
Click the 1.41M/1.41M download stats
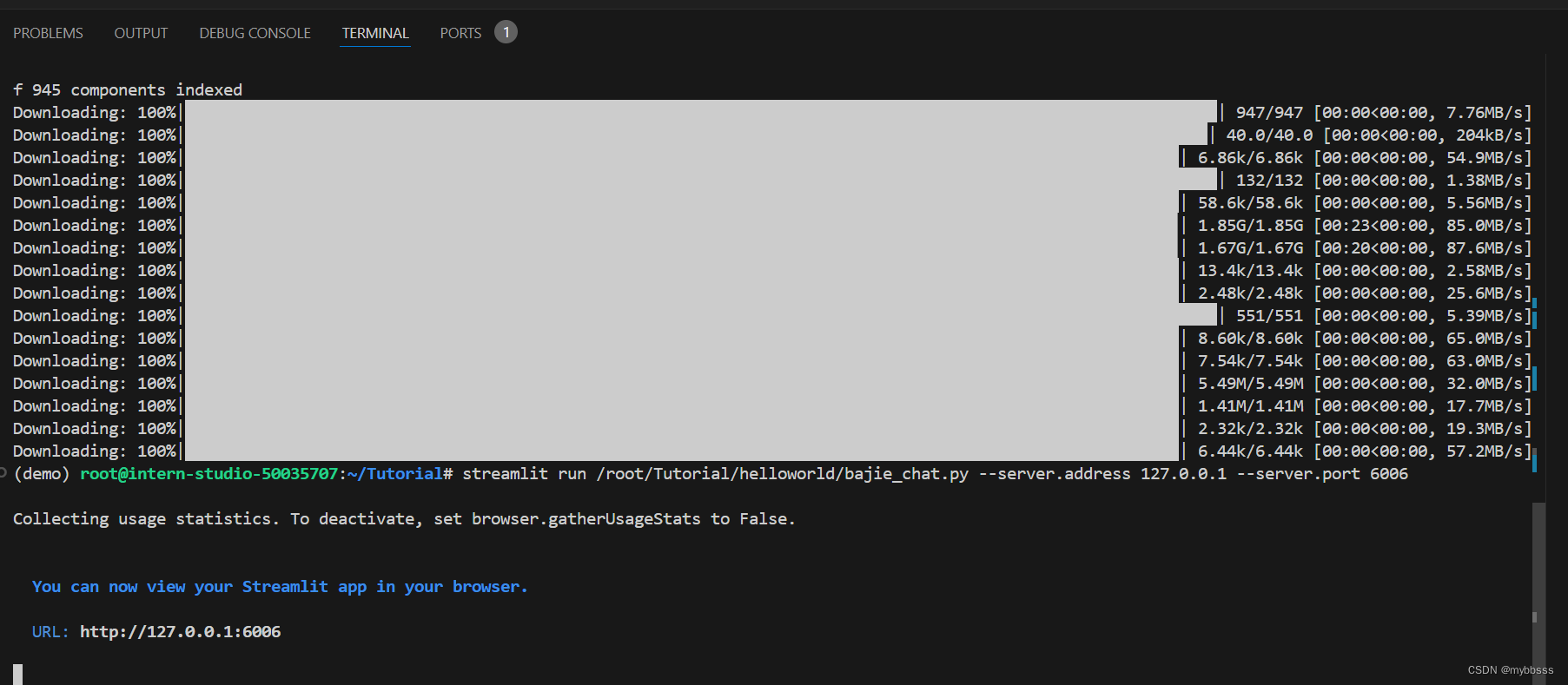coord(1365,405)
